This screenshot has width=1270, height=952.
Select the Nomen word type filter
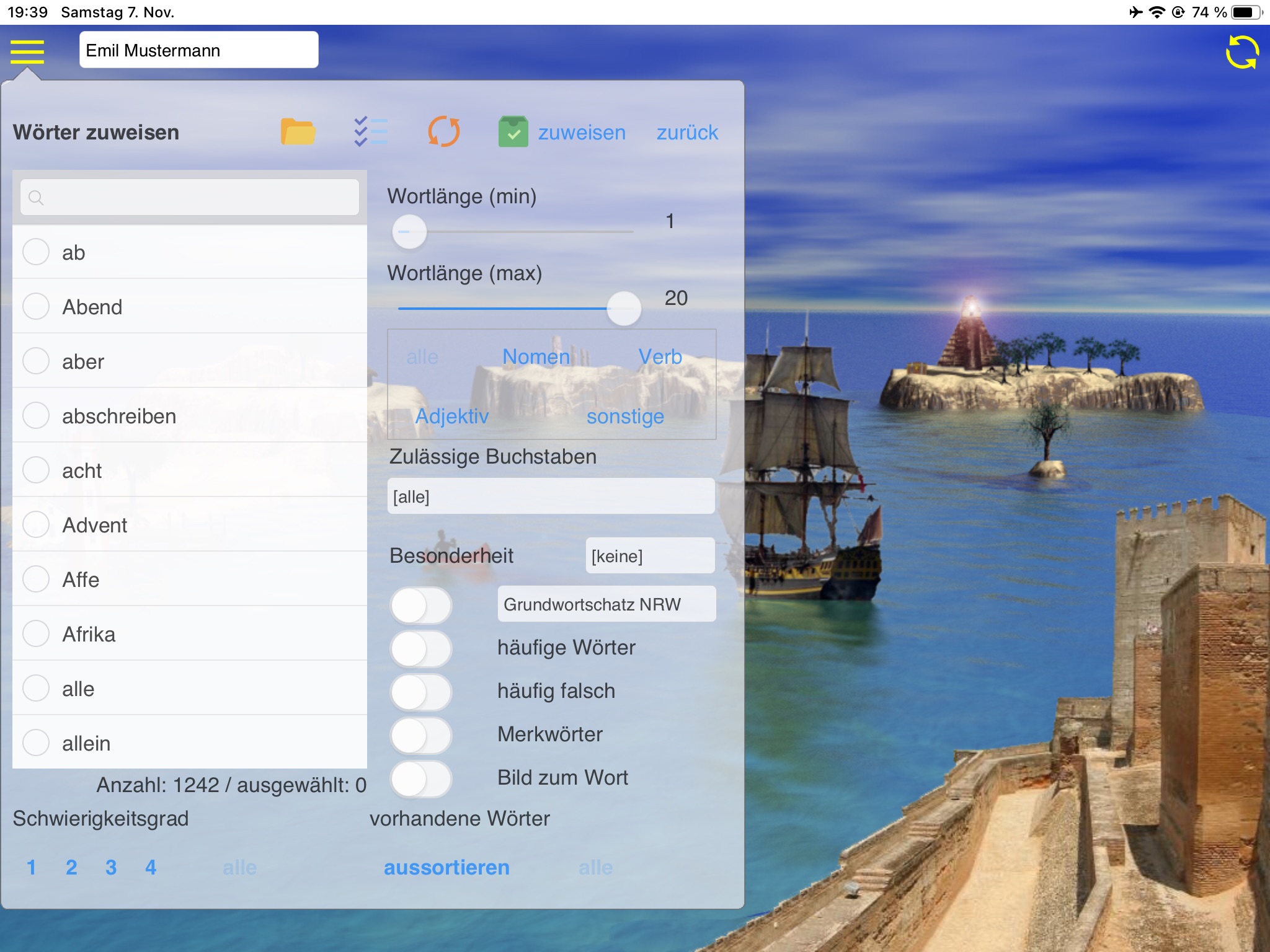(536, 357)
